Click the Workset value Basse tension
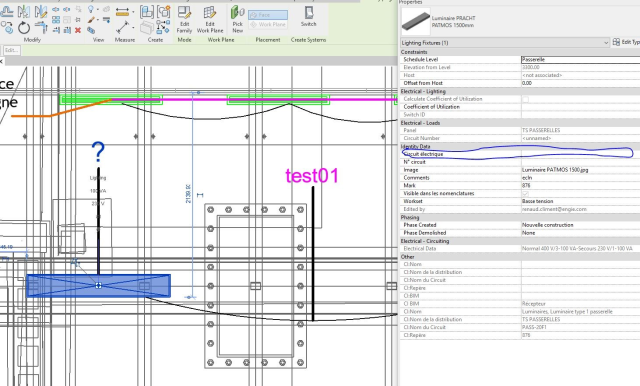Screen dimensions: 640x386 (x=537, y=202)
